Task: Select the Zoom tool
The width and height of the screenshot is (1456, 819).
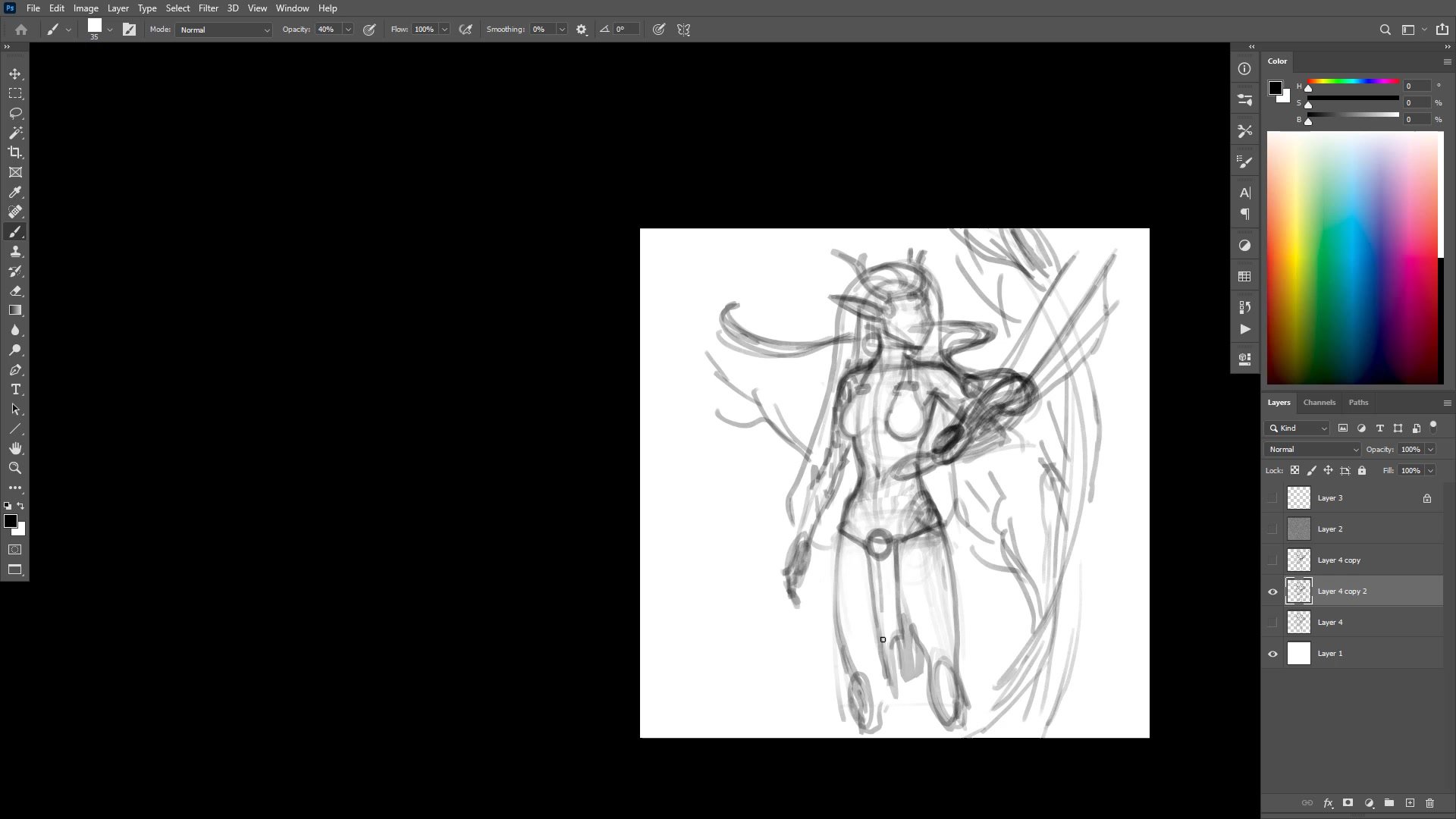Action: pos(15,468)
